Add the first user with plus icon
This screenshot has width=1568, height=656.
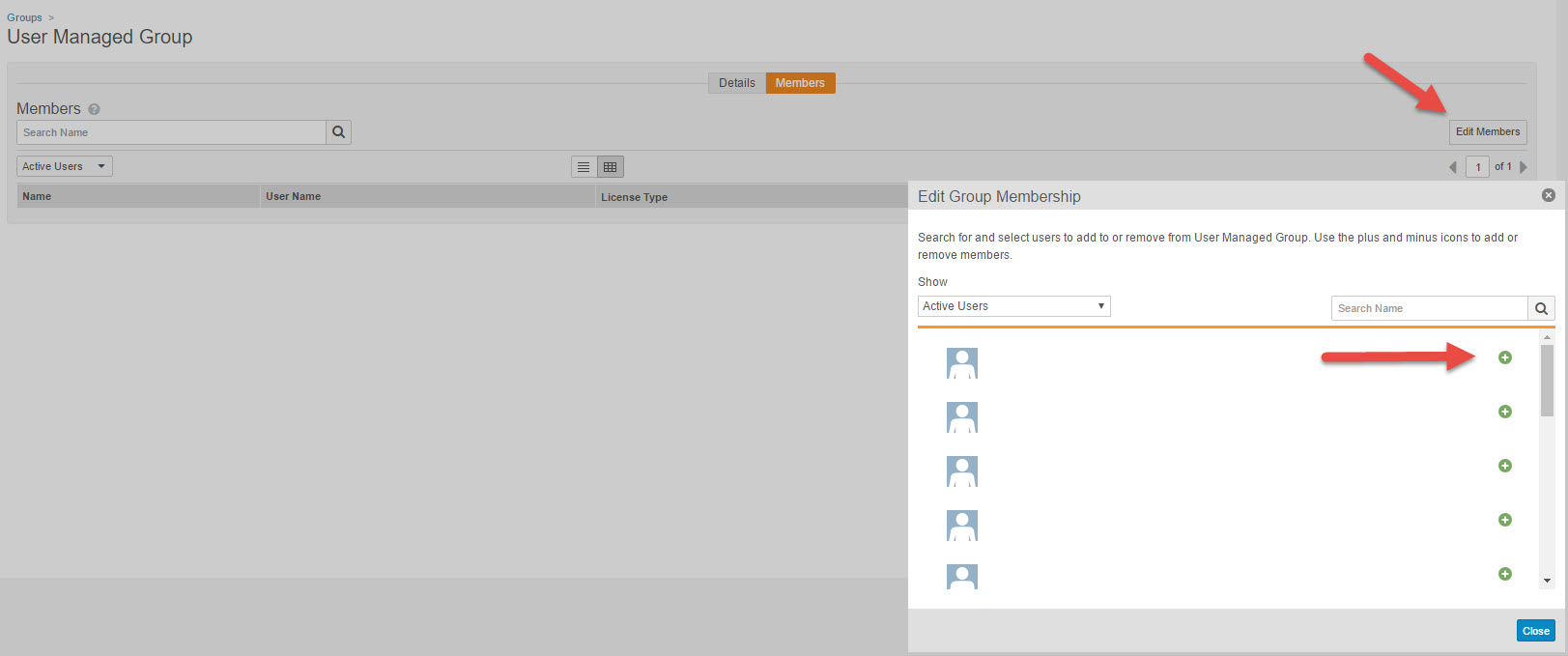[x=1504, y=357]
